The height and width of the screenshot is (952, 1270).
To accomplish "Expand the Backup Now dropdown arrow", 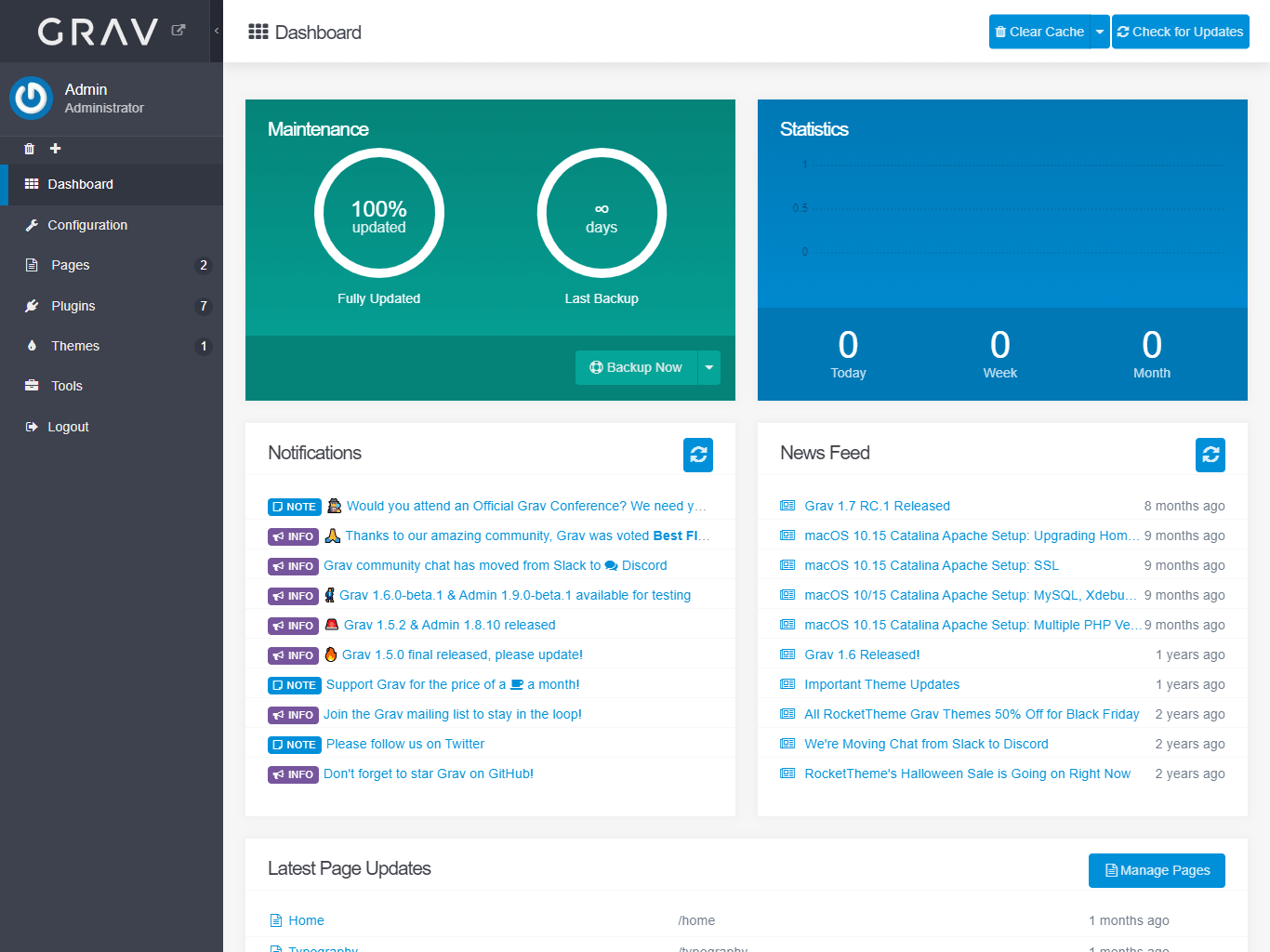I will 709,367.
